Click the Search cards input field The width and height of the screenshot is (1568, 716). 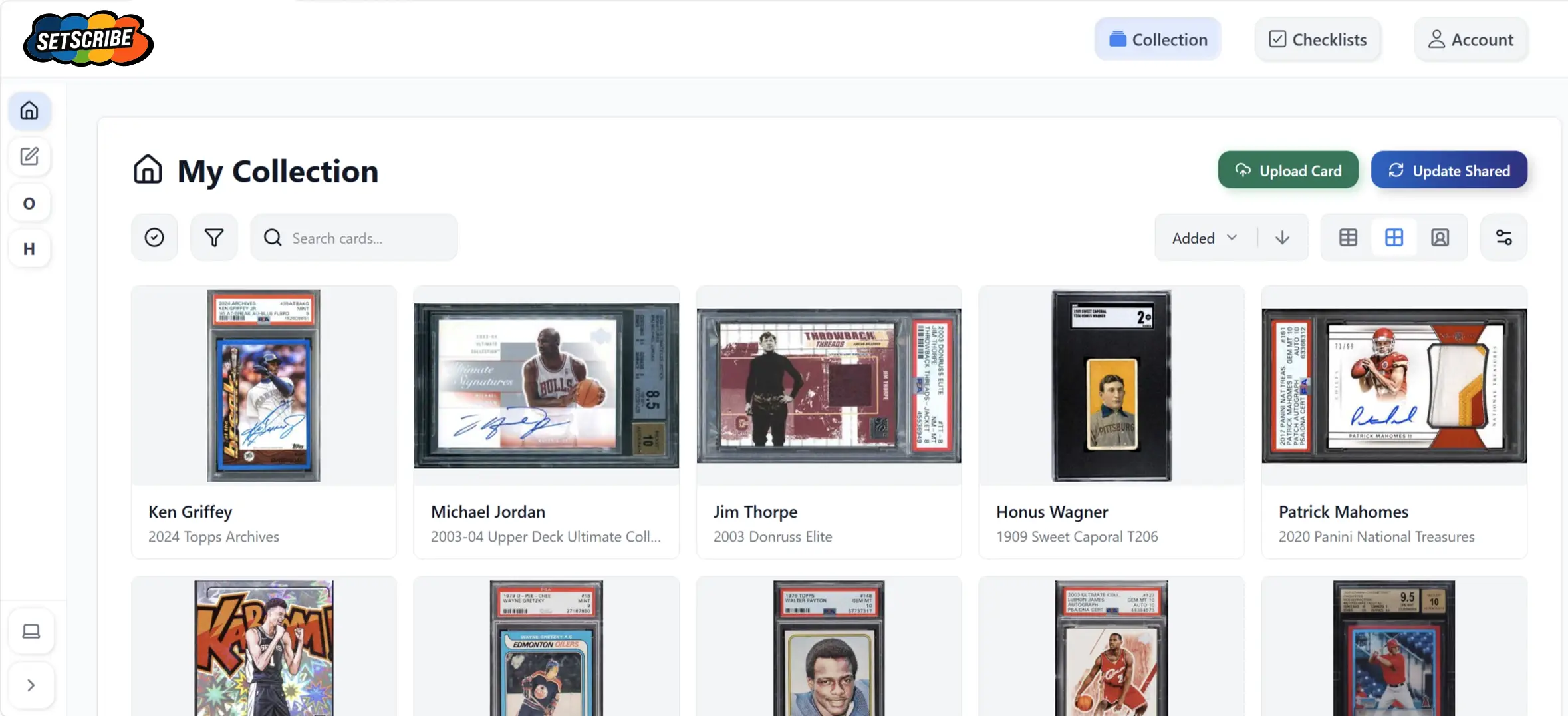[x=354, y=238]
